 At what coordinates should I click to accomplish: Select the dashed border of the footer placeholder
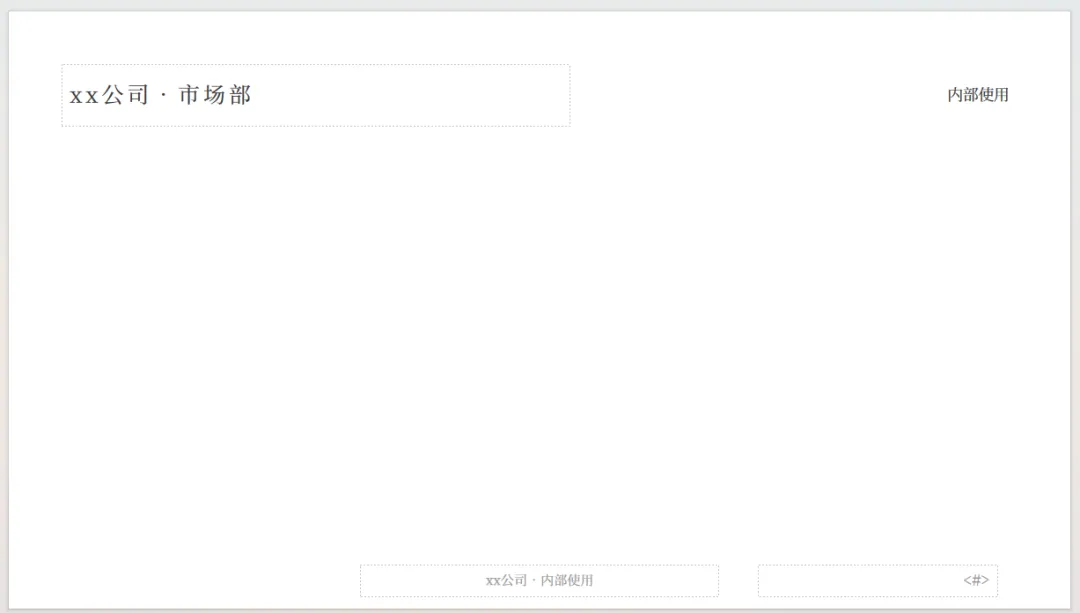pyautogui.click(x=539, y=565)
